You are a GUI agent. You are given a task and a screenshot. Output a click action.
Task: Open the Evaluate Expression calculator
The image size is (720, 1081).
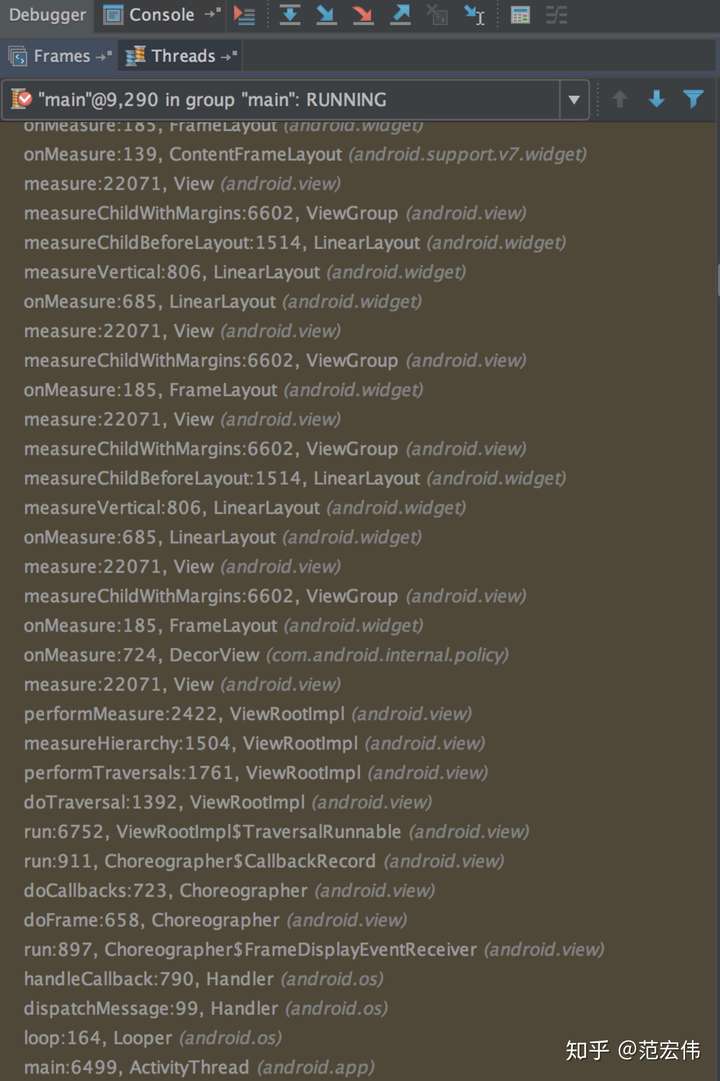pos(520,15)
